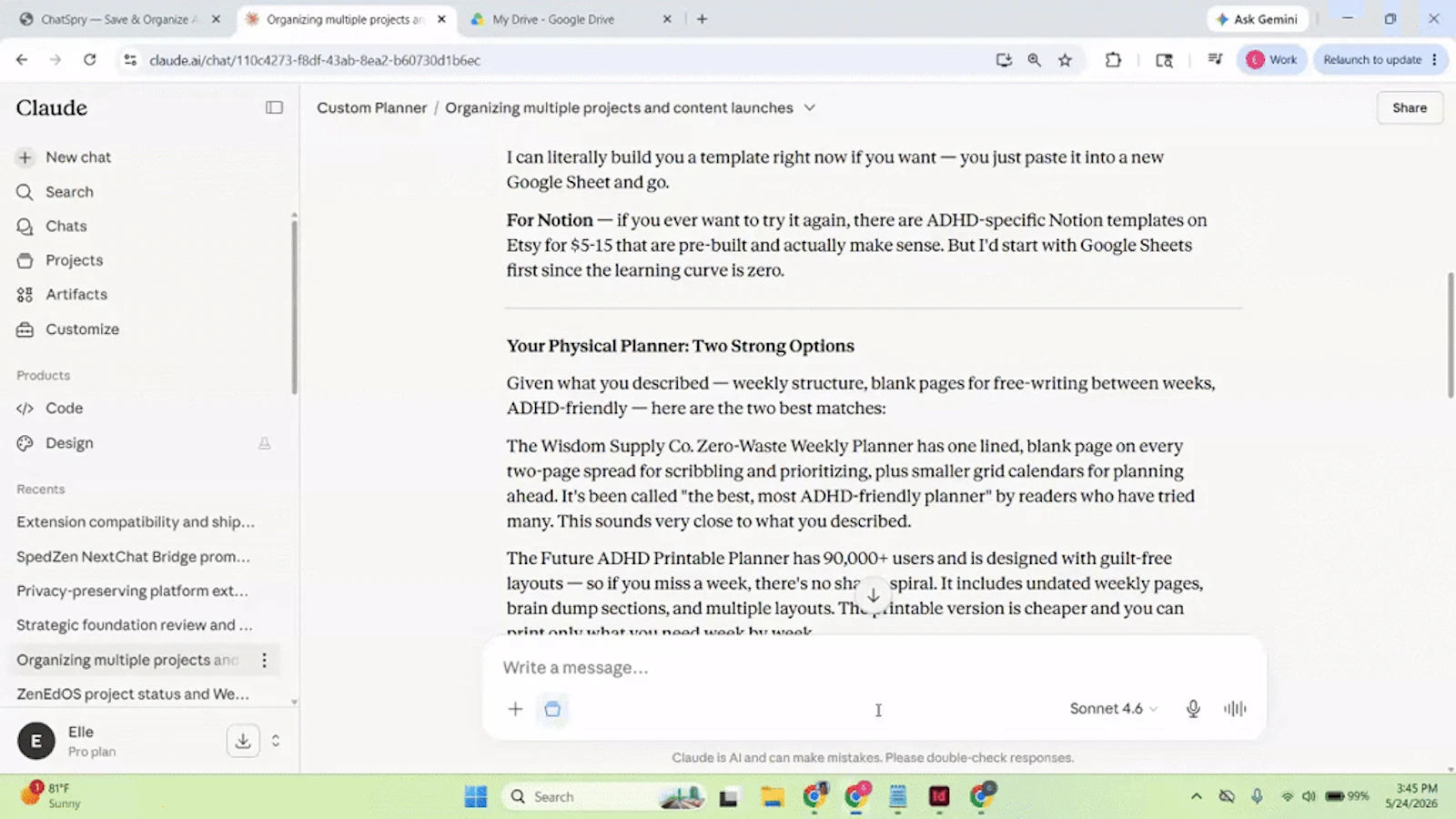Expand the conversation title dropdown chevron
This screenshot has height=819, width=1456.
[x=809, y=107]
